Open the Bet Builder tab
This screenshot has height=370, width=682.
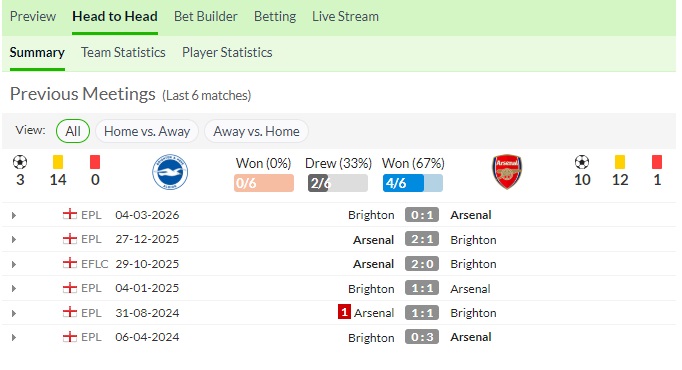point(206,17)
